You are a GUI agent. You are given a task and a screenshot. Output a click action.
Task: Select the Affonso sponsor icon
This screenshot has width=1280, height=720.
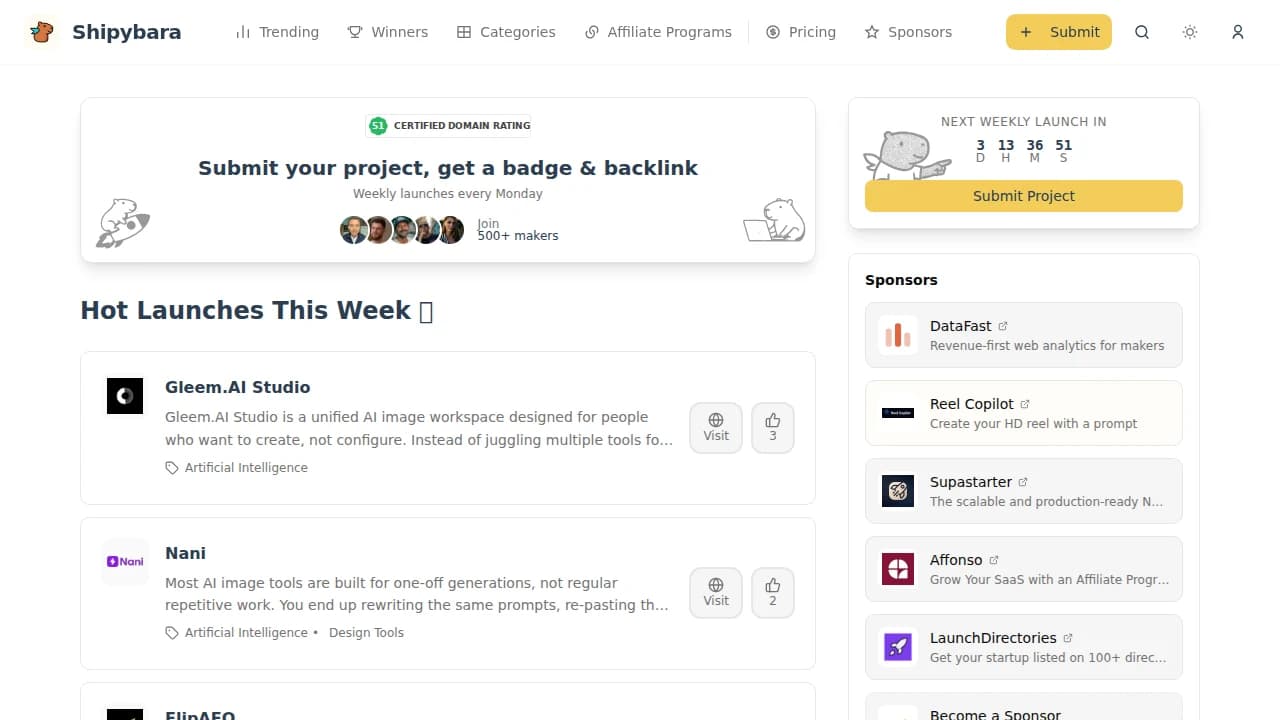pyautogui.click(x=897, y=569)
